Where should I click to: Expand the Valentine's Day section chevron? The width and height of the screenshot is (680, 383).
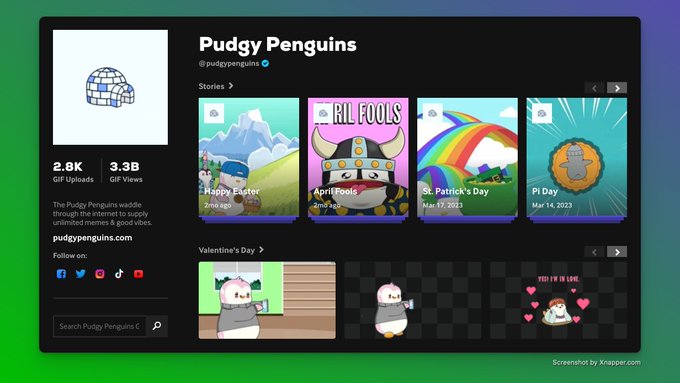pyautogui.click(x=261, y=250)
